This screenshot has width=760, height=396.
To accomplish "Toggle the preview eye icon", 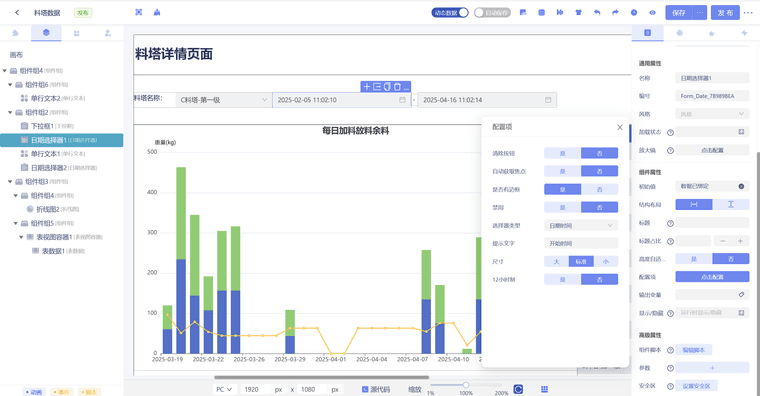I will (652, 13).
